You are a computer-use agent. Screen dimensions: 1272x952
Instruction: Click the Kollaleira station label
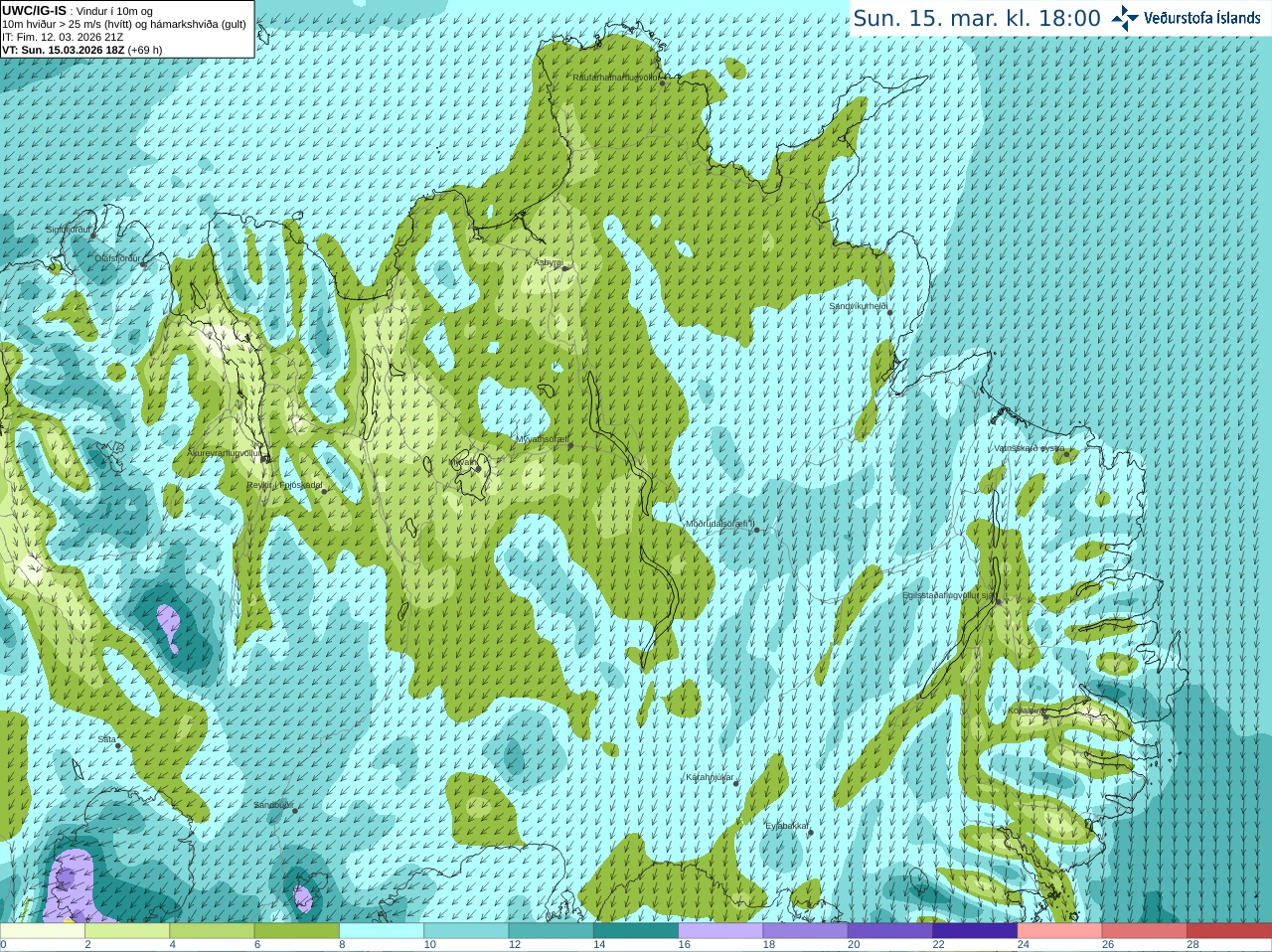pyautogui.click(x=1025, y=711)
